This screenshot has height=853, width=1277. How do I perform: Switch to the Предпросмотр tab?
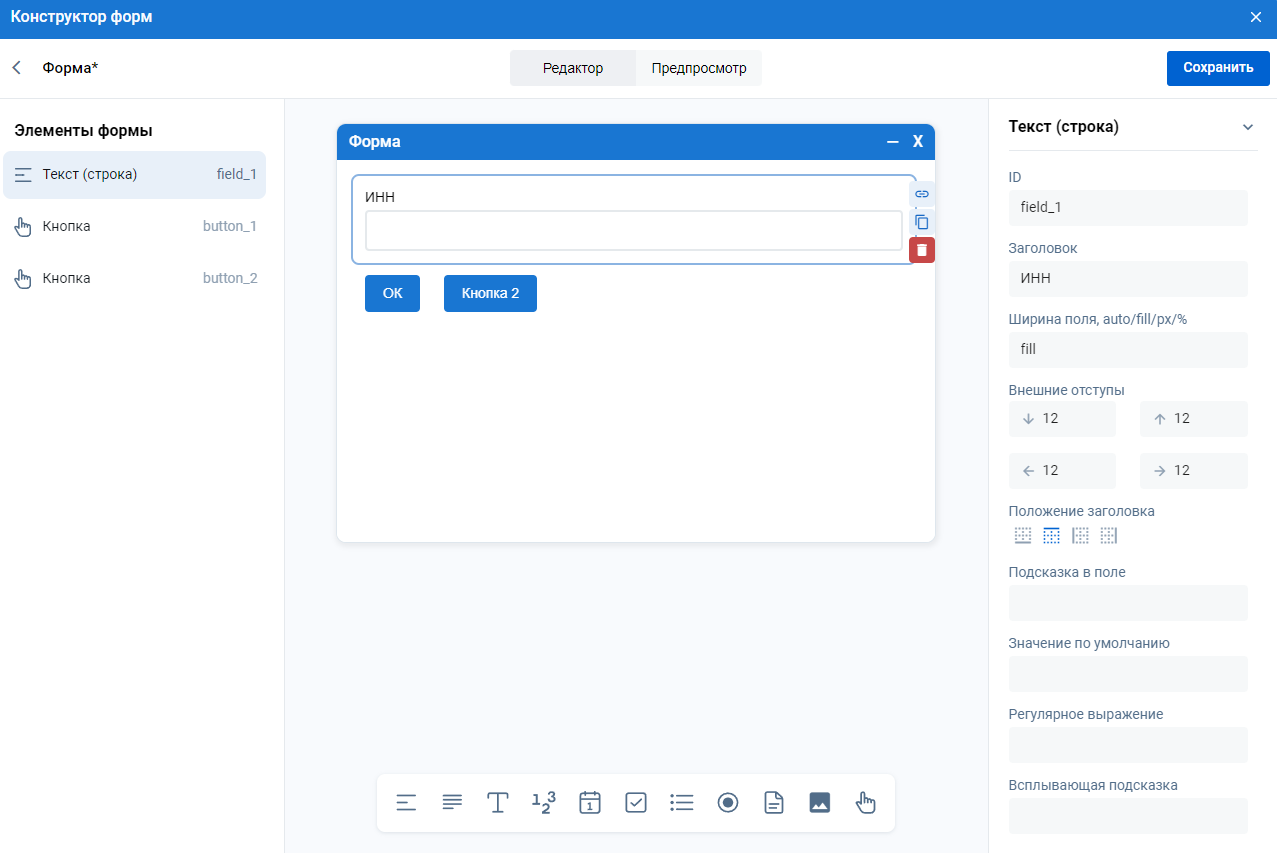tap(699, 68)
